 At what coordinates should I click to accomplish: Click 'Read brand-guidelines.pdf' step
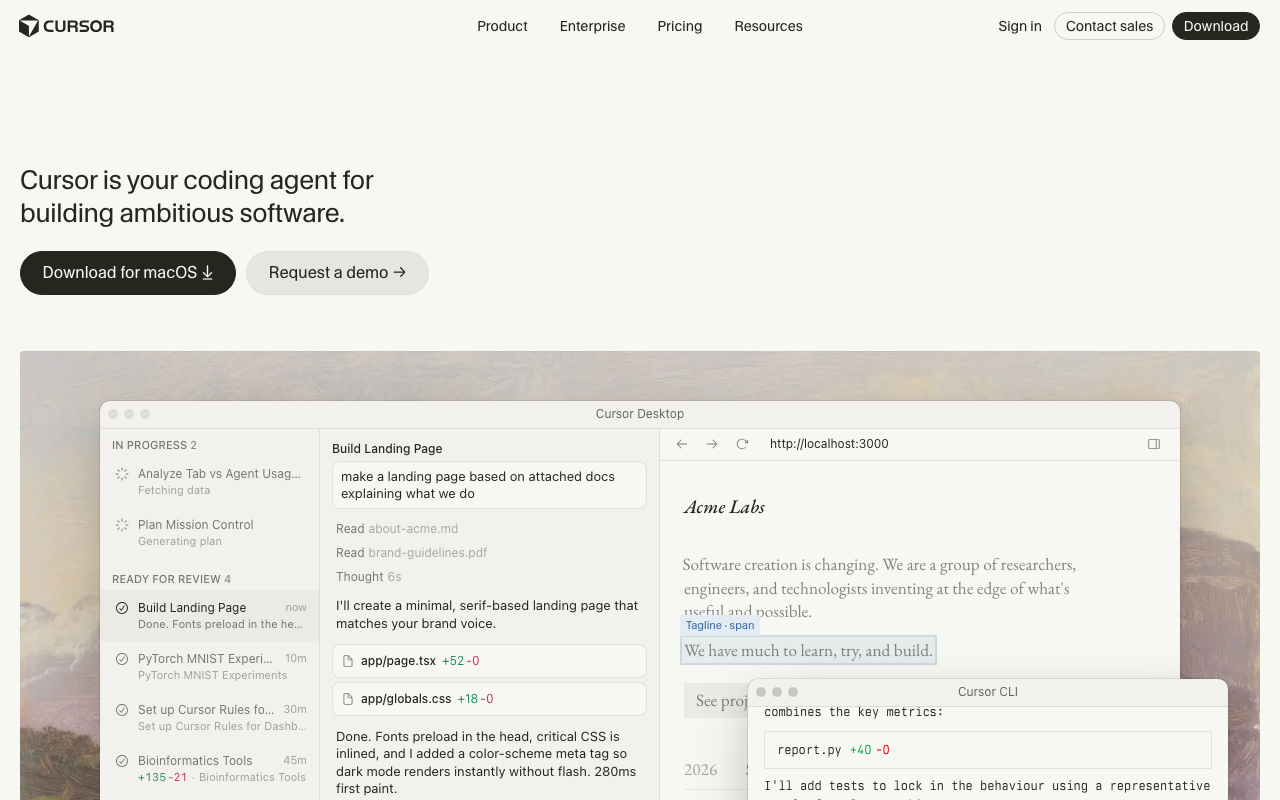[412, 553]
